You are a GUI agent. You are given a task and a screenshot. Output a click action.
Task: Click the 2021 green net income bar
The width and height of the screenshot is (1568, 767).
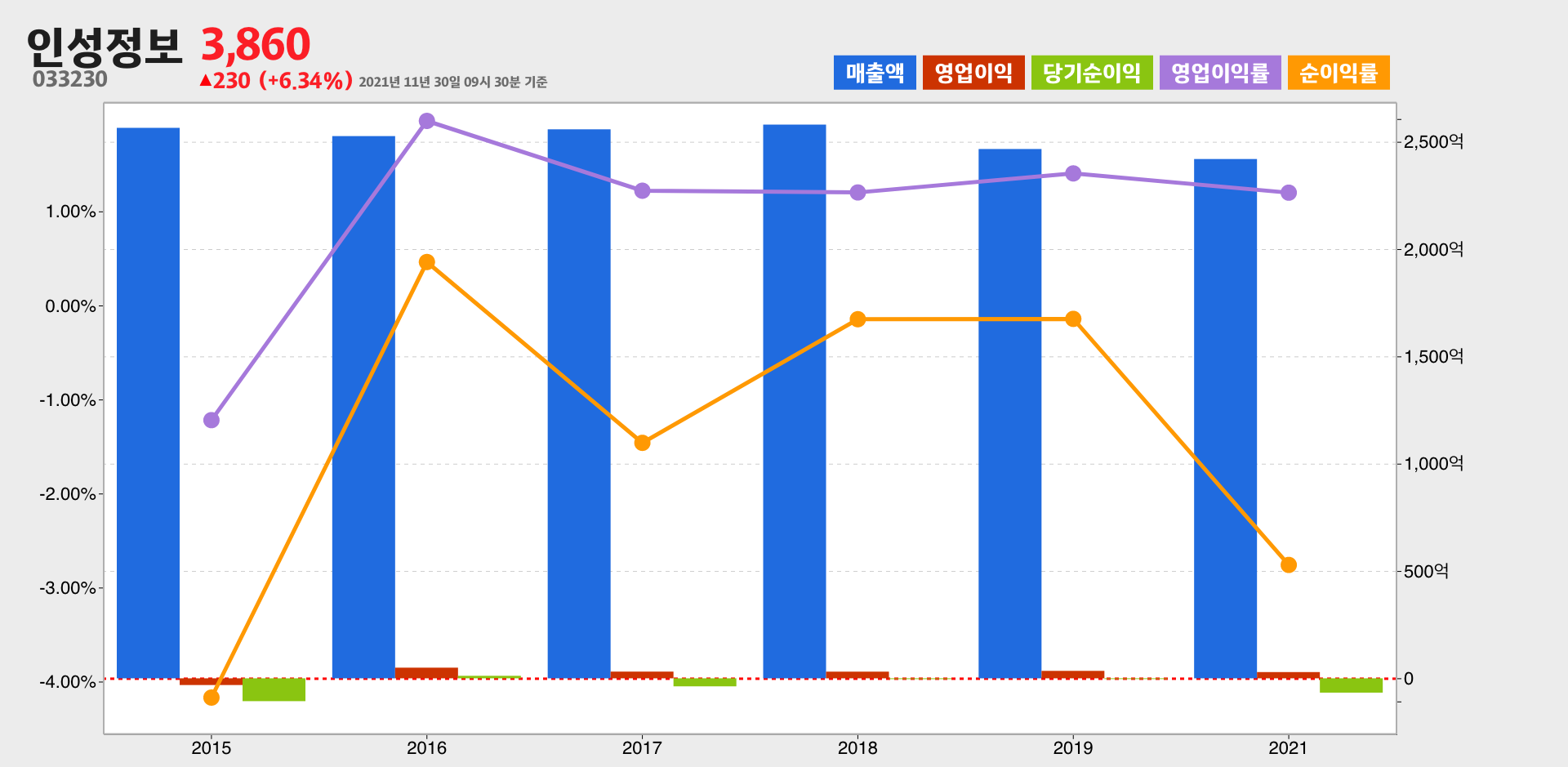tap(1351, 685)
